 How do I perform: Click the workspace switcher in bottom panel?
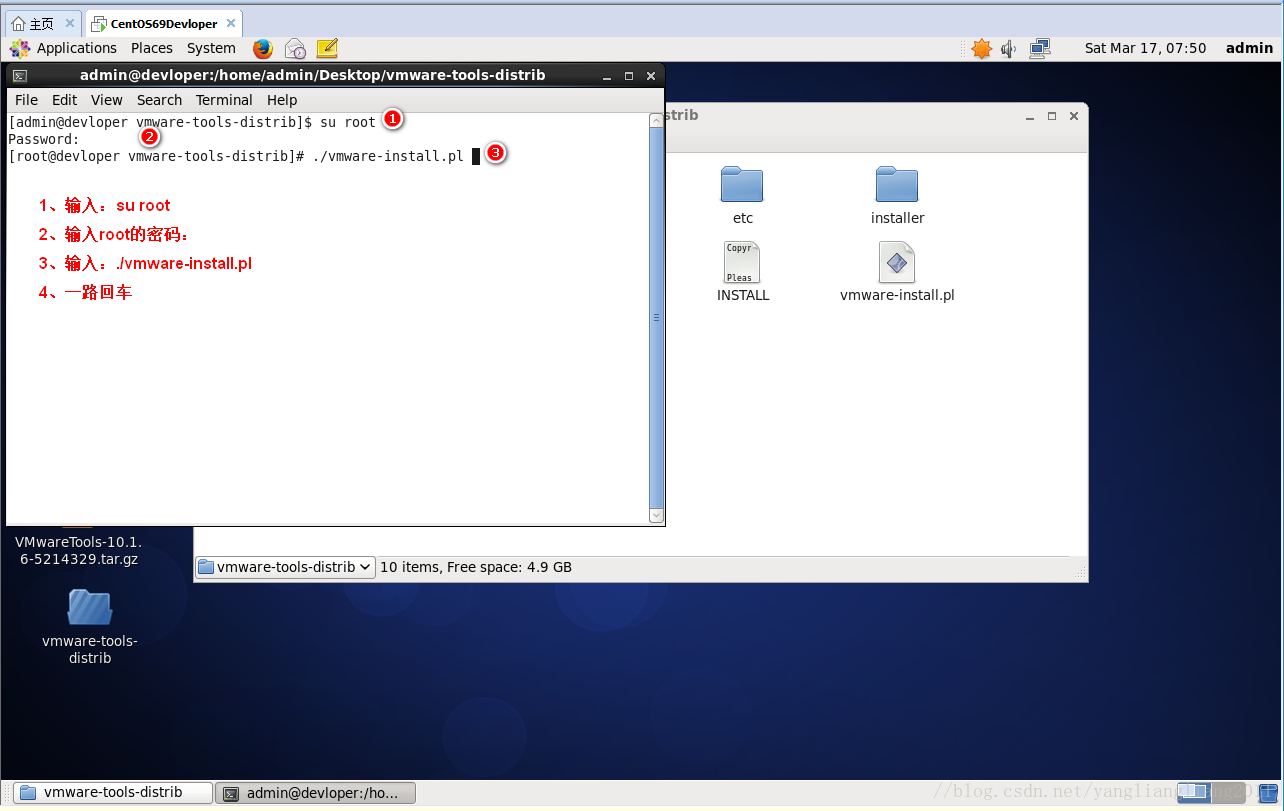click(1210, 792)
